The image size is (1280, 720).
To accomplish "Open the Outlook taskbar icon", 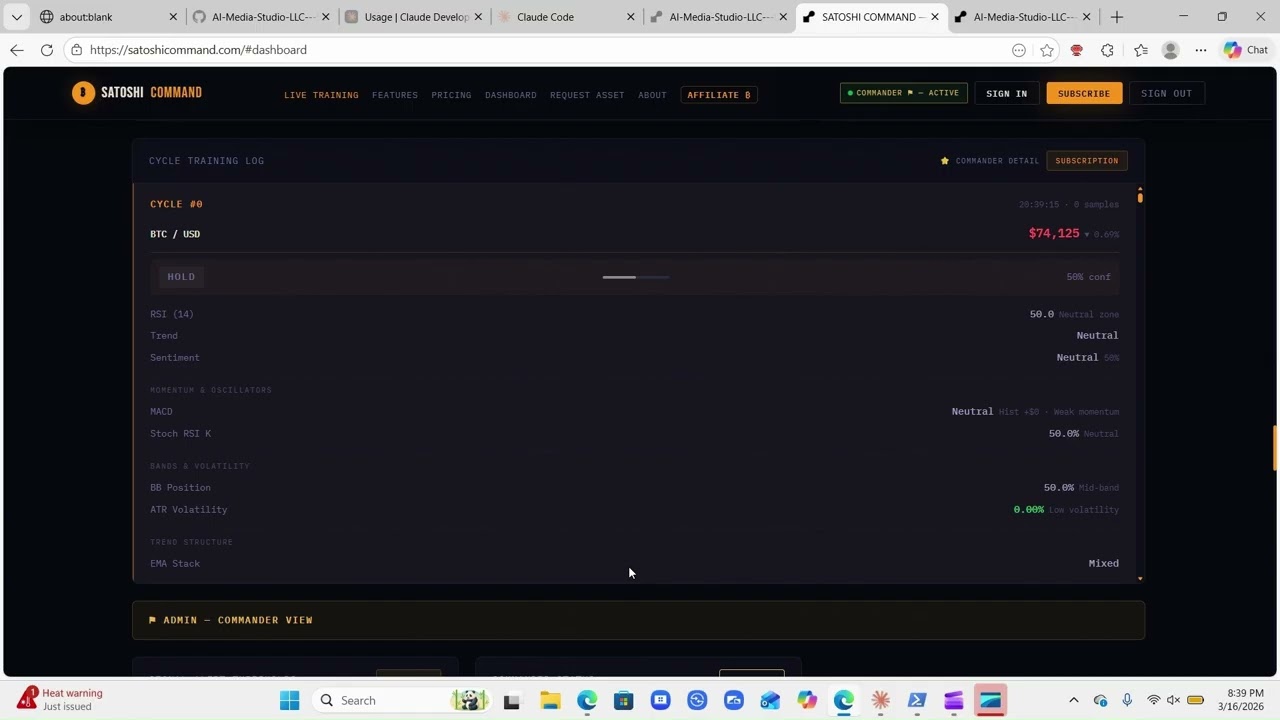I will pos(770,700).
